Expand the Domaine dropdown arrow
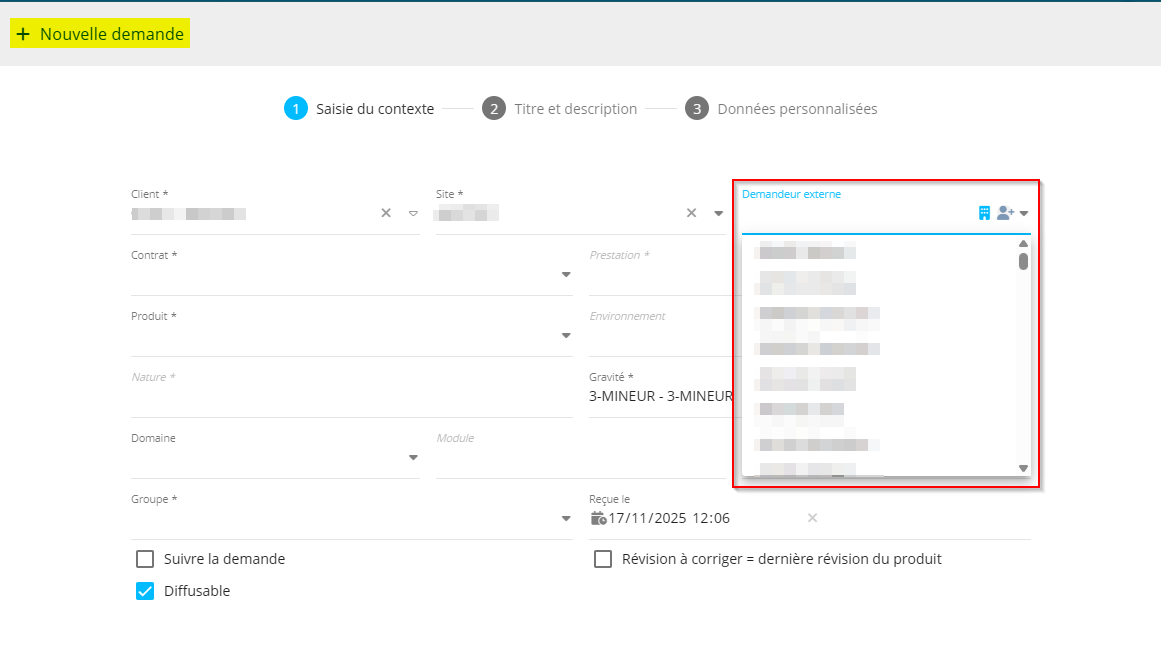 coord(413,458)
